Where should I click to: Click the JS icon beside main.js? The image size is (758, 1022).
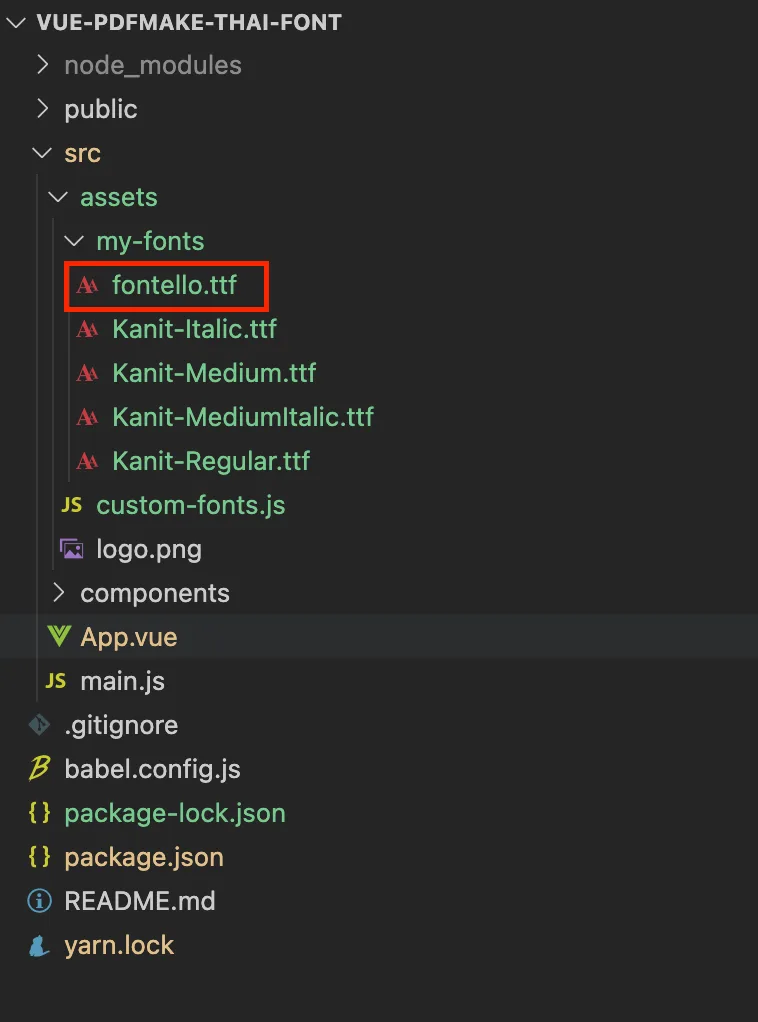click(x=55, y=681)
